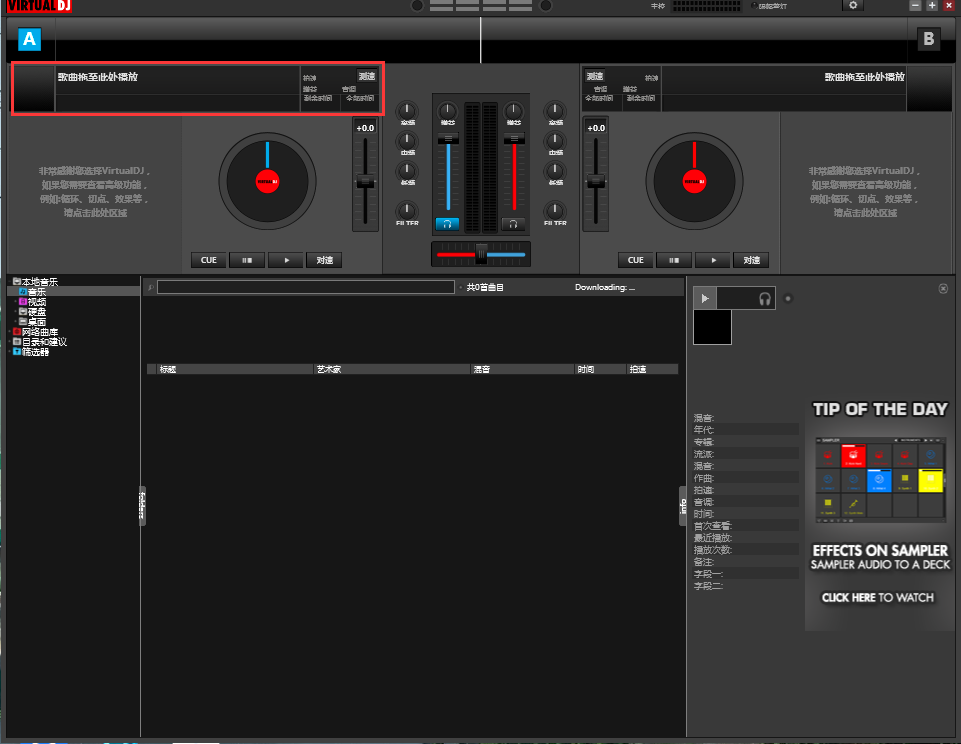Select the Deck A tab

click(x=29, y=39)
